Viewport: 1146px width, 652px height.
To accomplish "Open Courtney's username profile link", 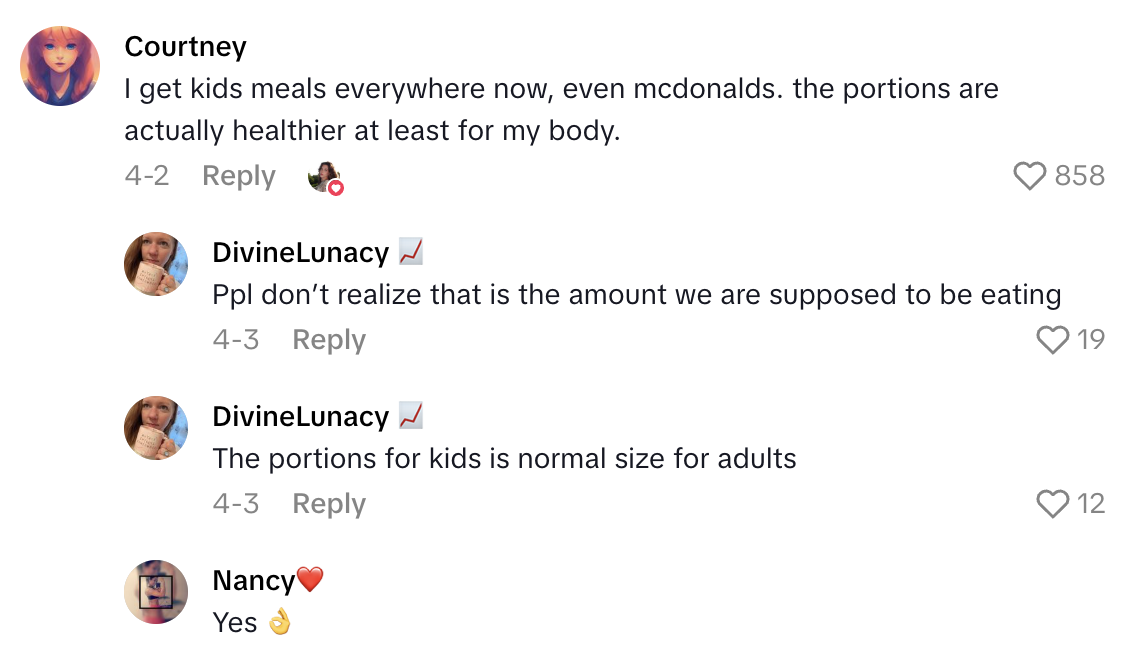I will [185, 46].
